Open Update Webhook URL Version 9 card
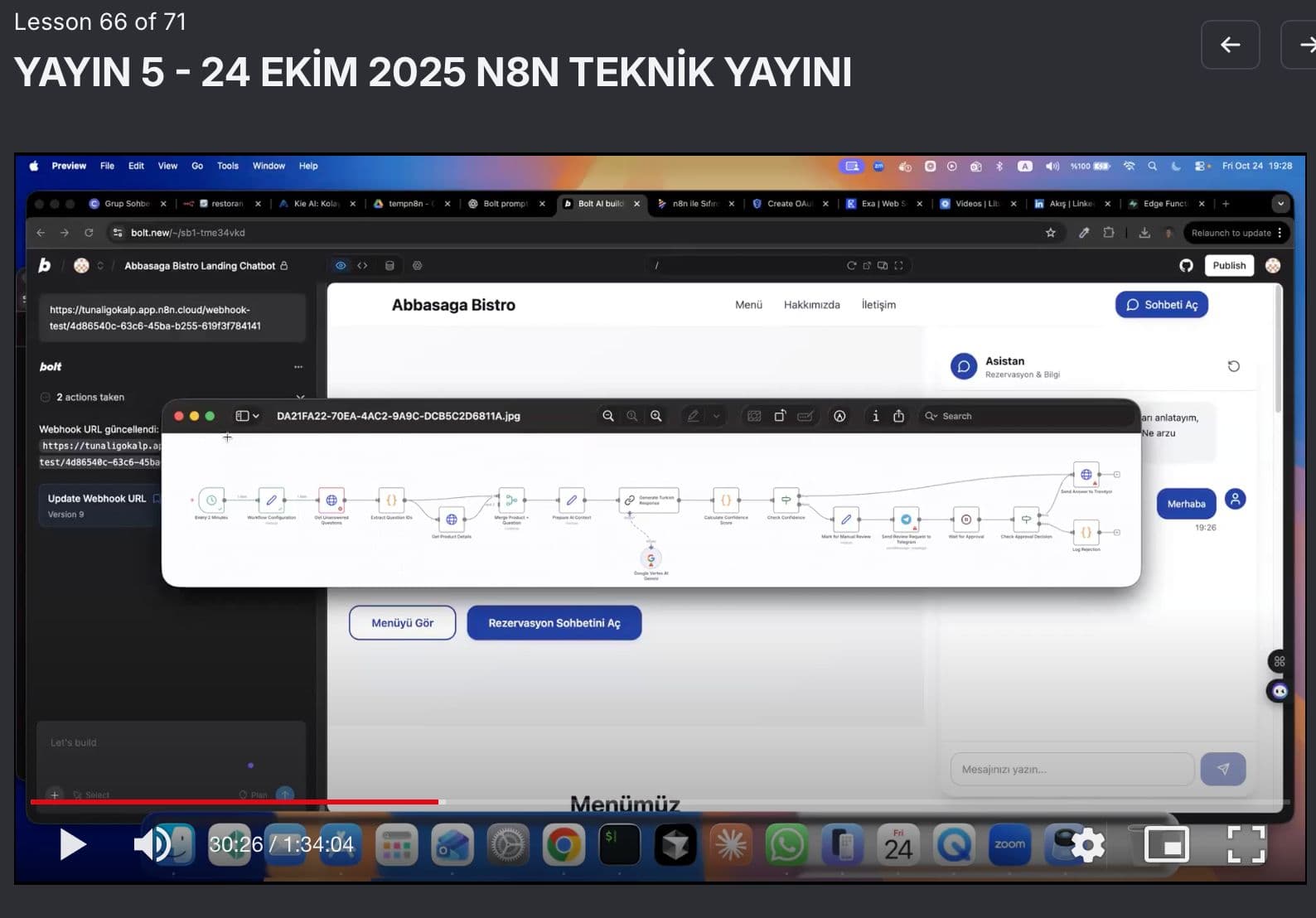The image size is (1316, 918). point(99,505)
